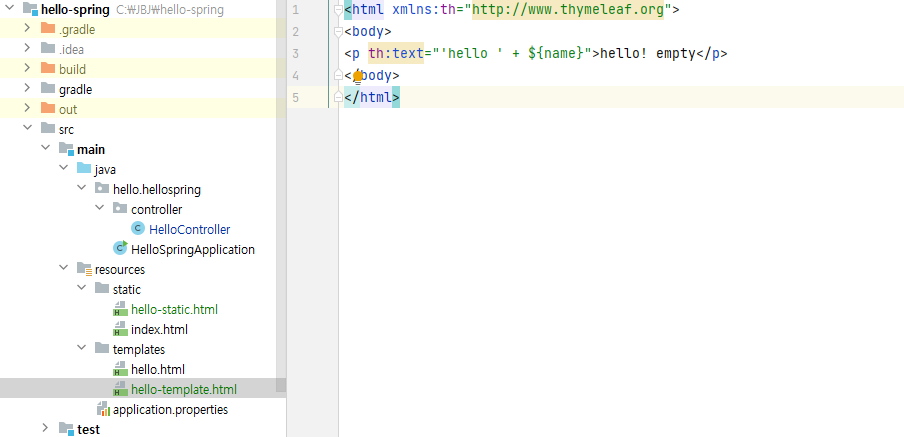Image resolution: width=904 pixels, height=437 pixels.
Task: Expand the test folder
Action: pos(45,429)
